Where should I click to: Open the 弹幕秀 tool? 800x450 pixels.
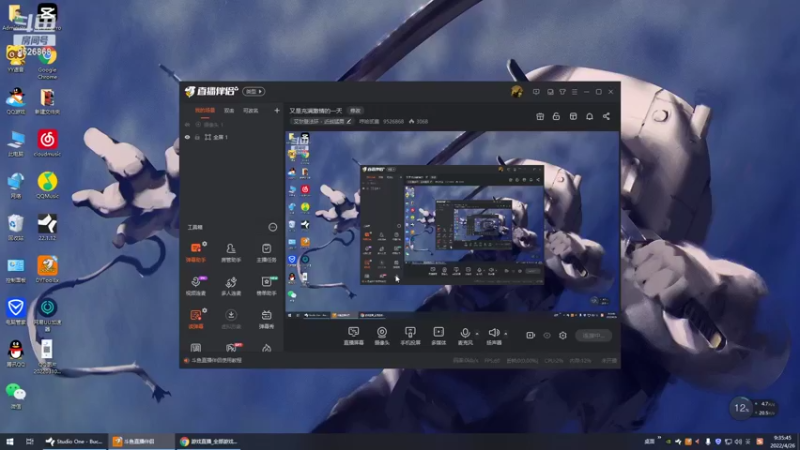[266, 319]
